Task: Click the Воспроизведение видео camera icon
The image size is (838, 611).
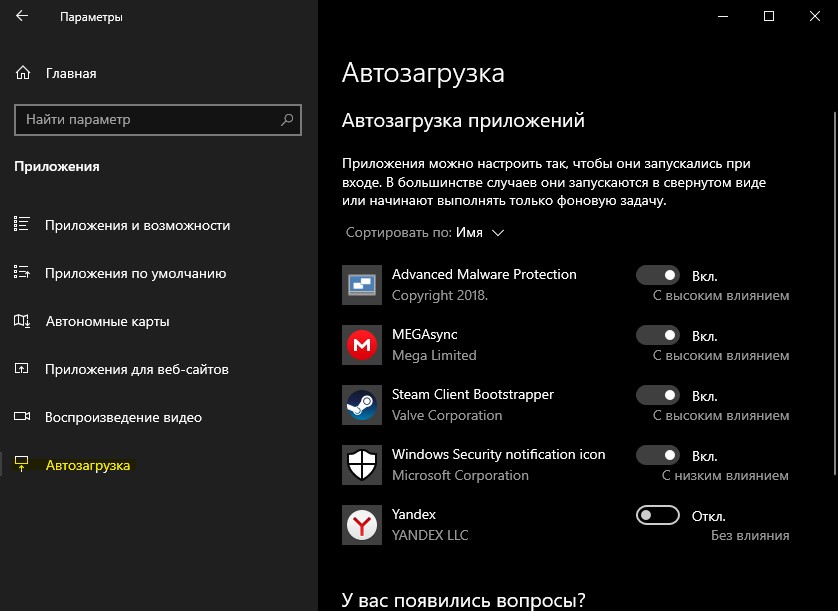Action: (x=22, y=416)
